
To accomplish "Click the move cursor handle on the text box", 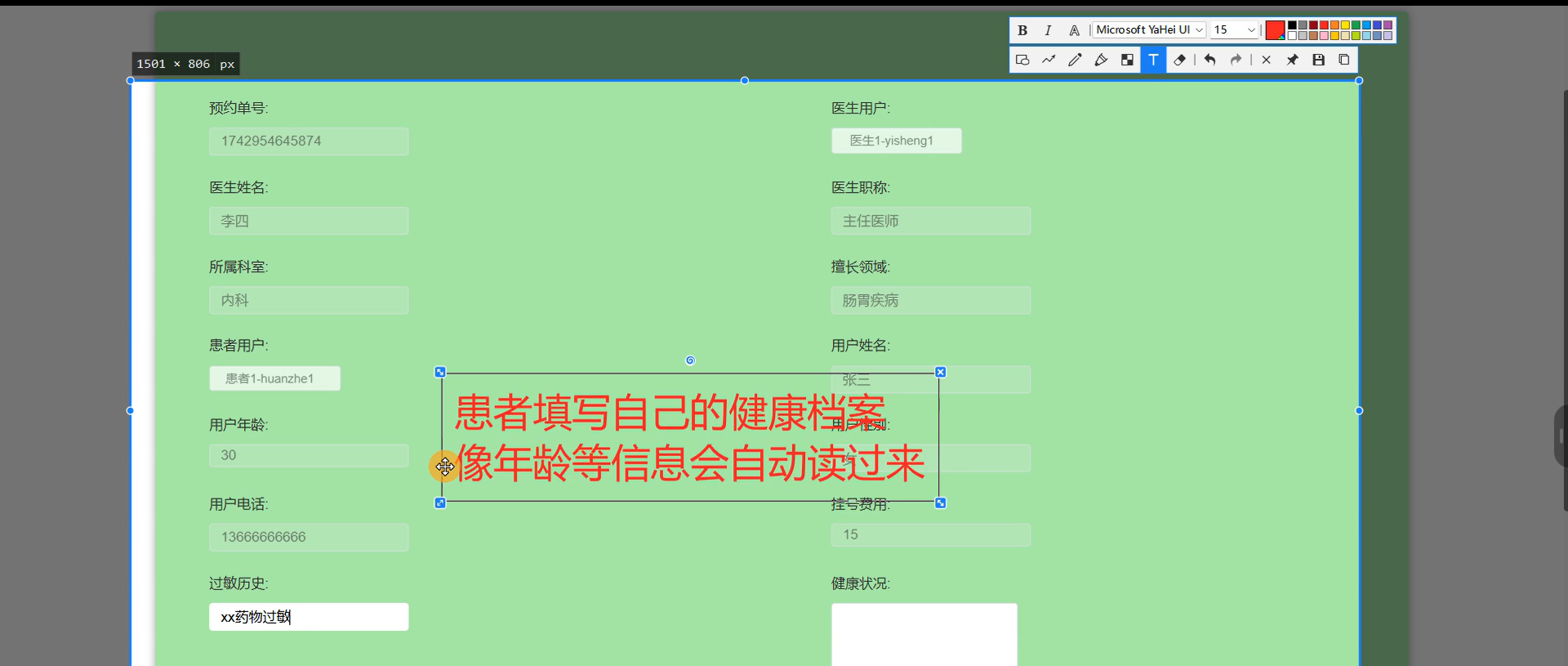I will coord(444,467).
